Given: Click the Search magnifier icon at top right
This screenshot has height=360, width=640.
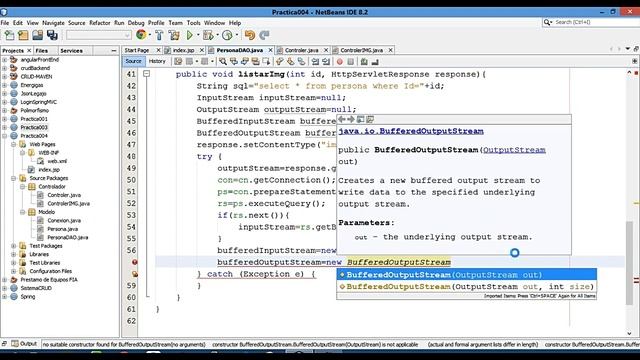Looking at the screenshot, I should click(547, 22).
